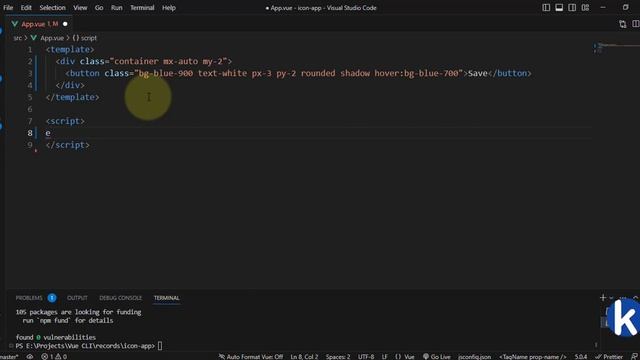Click the 5.0.4 version status item

[x=580, y=357]
